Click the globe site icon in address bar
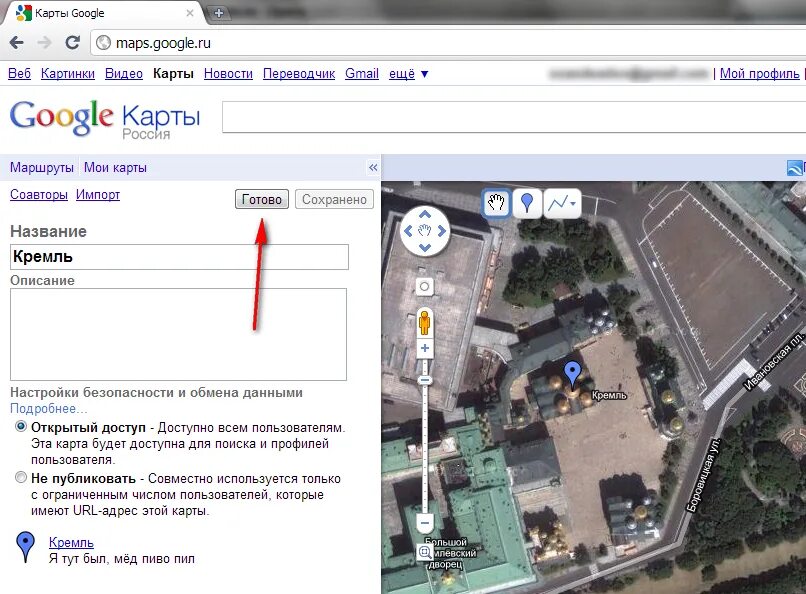This screenshot has width=806, height=594. [x=103, y=43]
